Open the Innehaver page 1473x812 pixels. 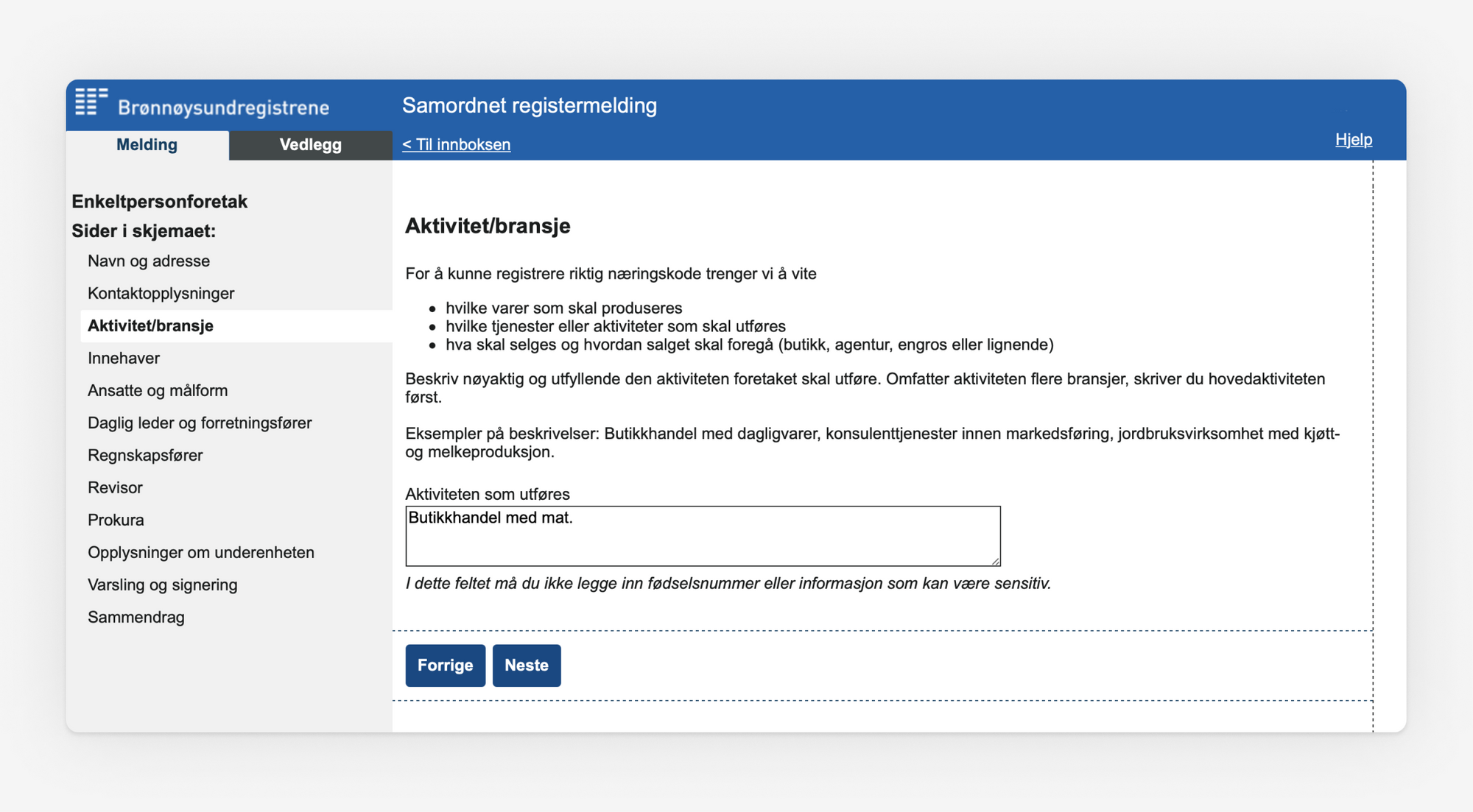click(x=124, y=358)
